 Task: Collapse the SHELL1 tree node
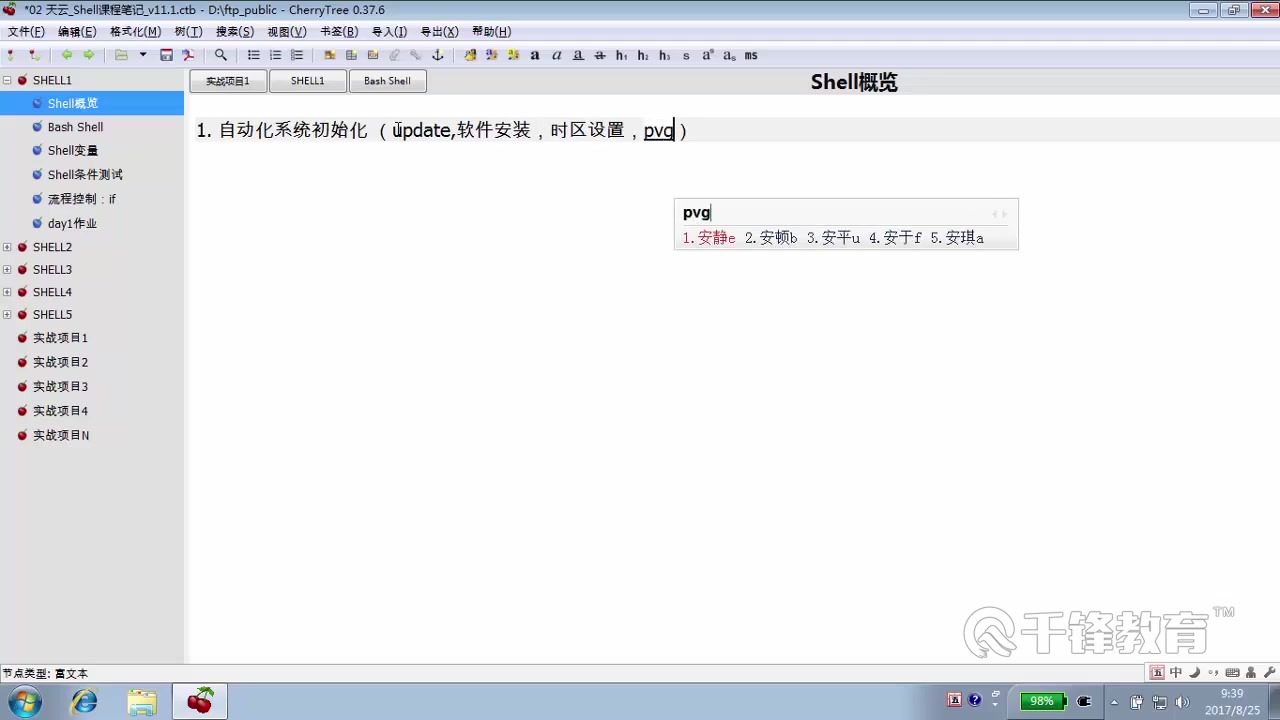8,79
